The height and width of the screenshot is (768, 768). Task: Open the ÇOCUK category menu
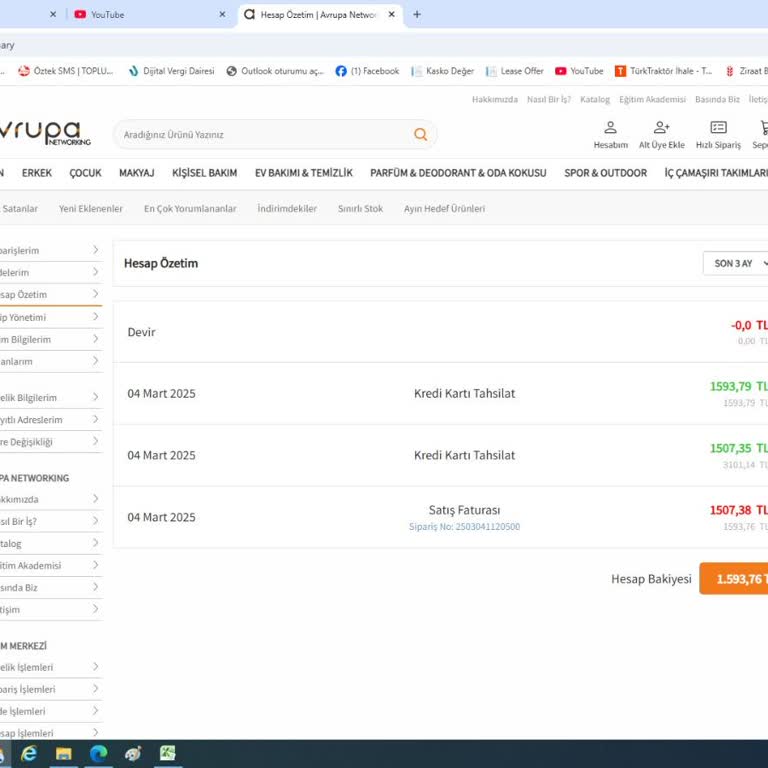click(x=85, y=173)
